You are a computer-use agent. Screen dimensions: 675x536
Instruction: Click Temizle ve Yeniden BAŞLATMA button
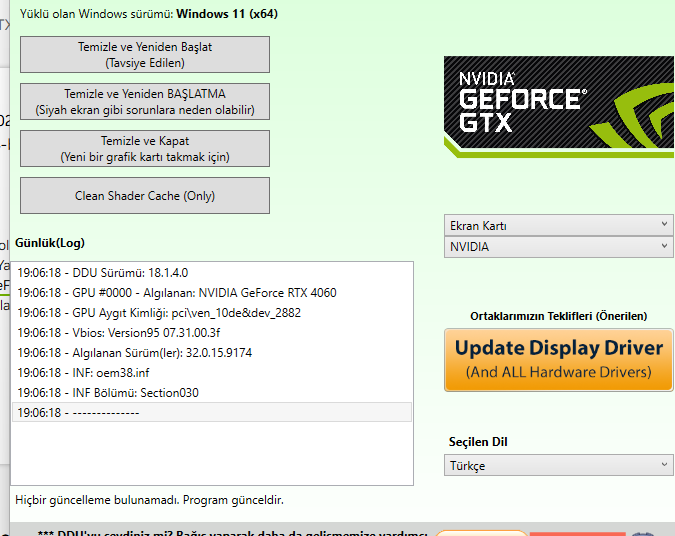145,102
